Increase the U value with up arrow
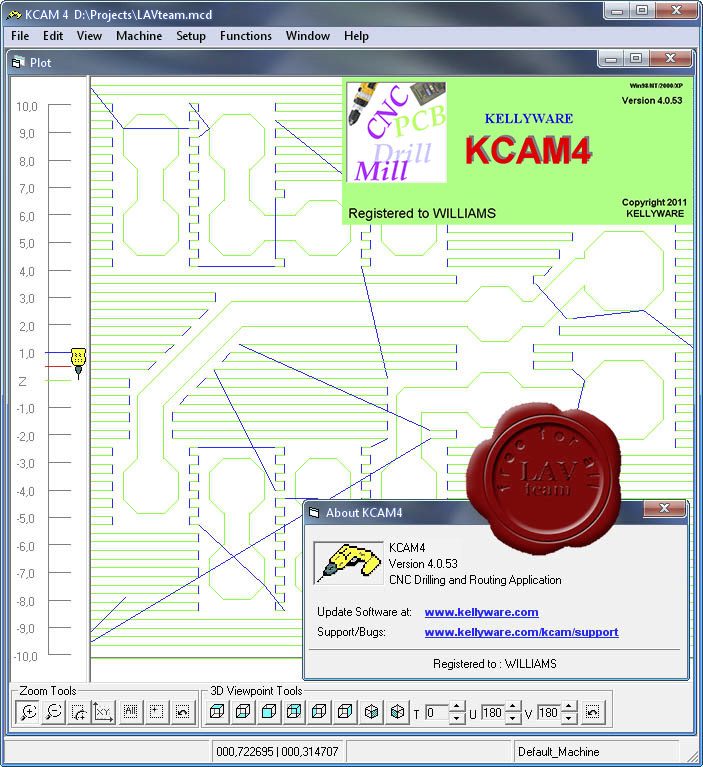 [512, 707]
